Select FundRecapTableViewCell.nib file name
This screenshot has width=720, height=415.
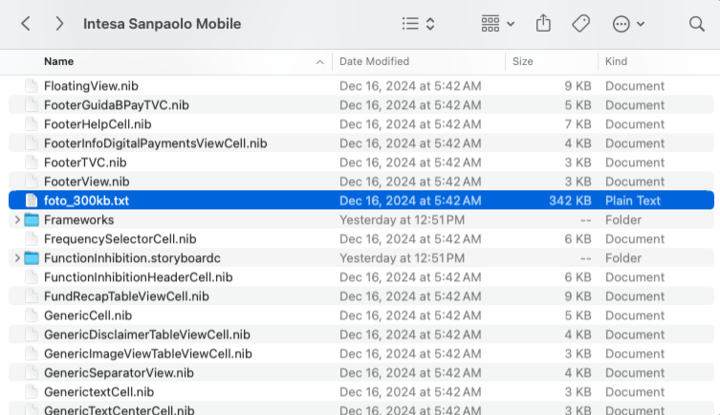coord(127,297)
